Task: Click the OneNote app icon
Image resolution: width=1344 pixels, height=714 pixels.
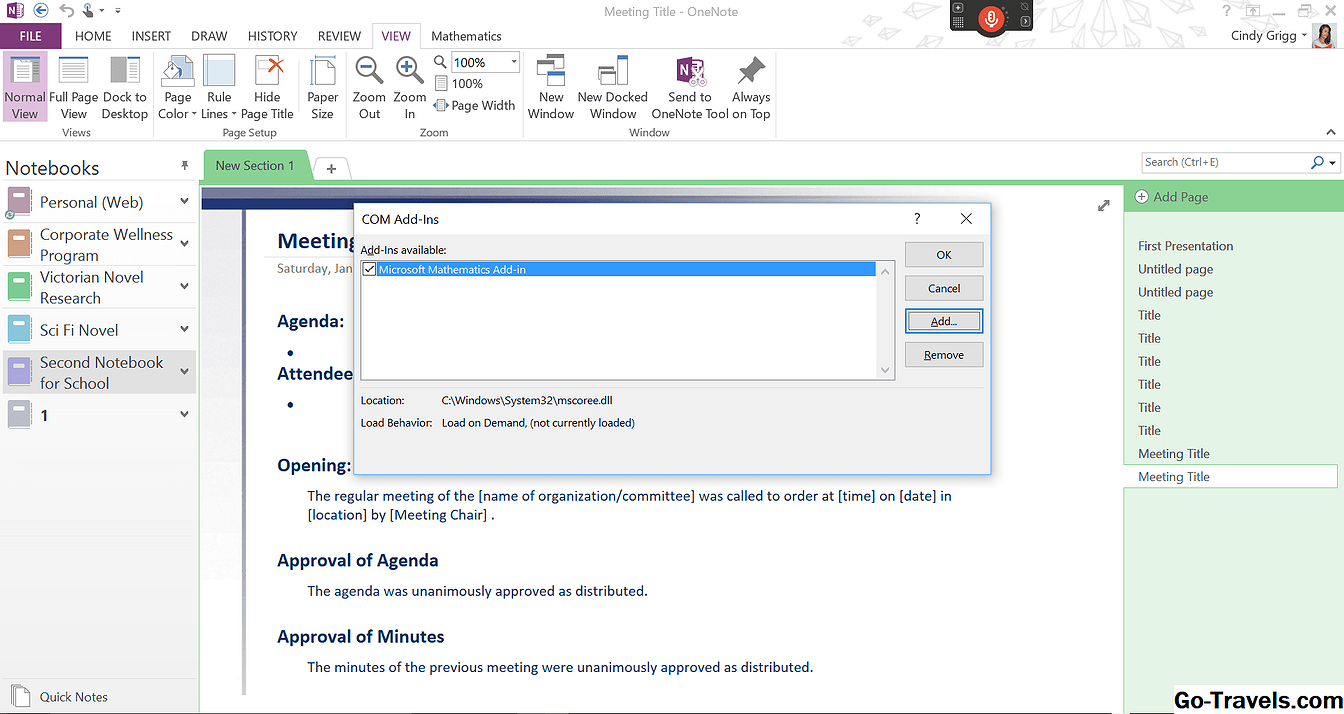Action: [x=14, y=11]
